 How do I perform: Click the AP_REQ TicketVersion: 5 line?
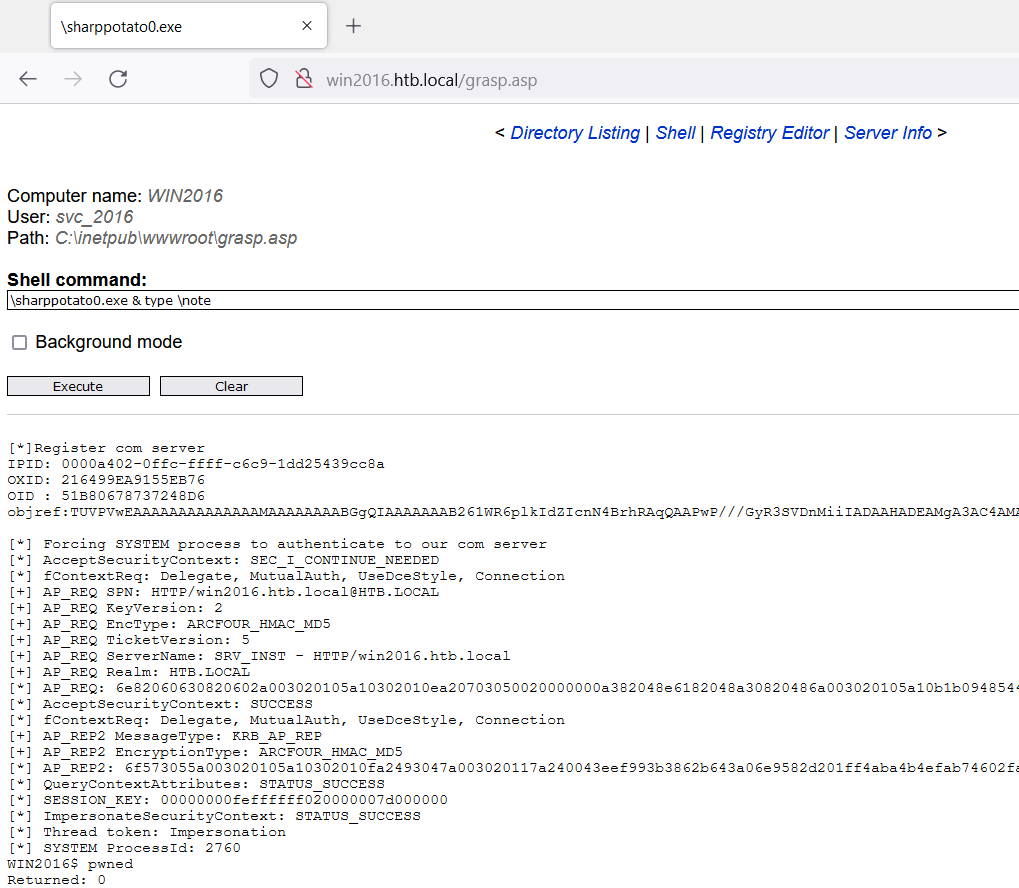pos(129,640)
